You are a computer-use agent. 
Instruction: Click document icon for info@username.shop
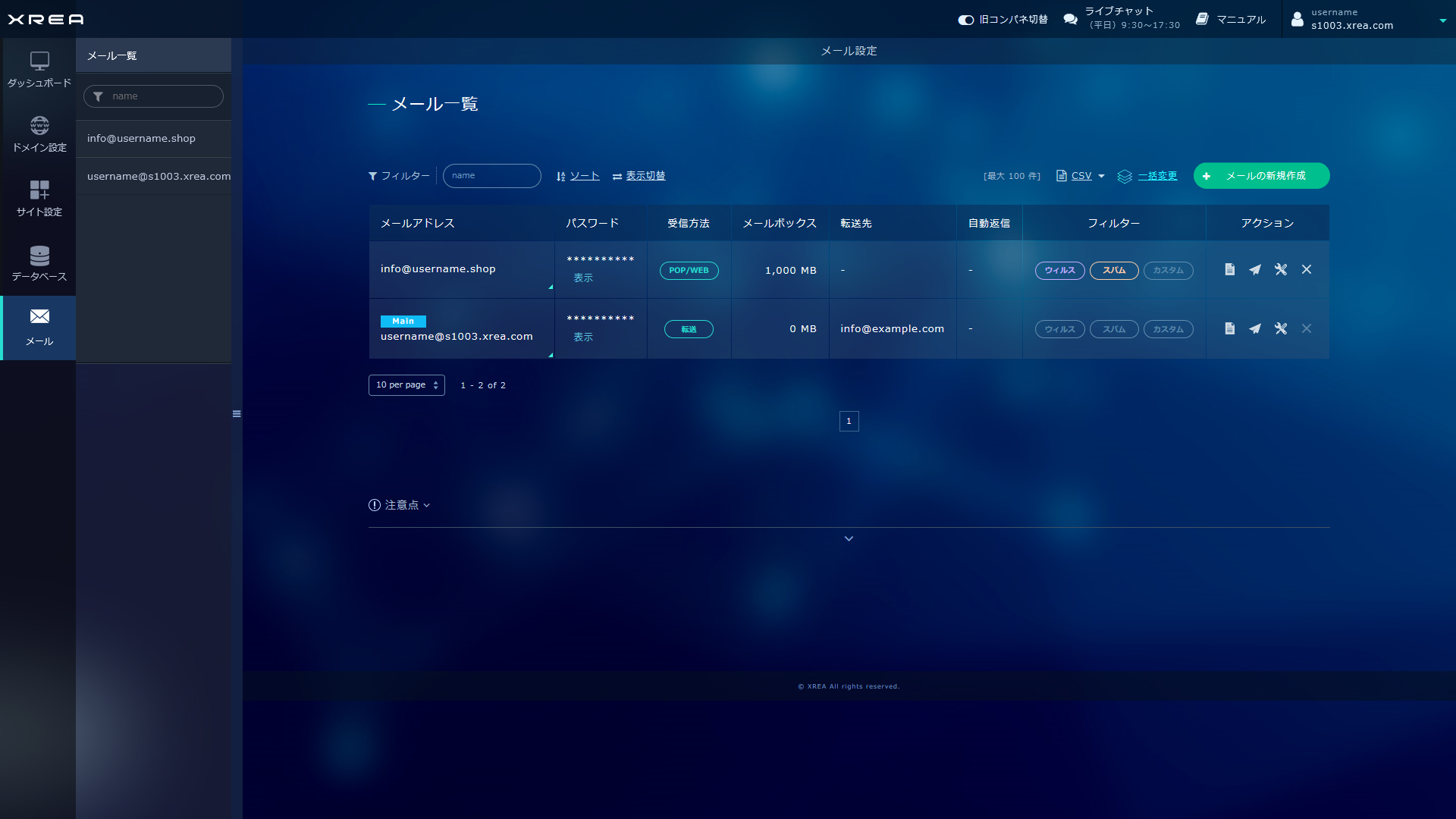(x=1229, y=270)
